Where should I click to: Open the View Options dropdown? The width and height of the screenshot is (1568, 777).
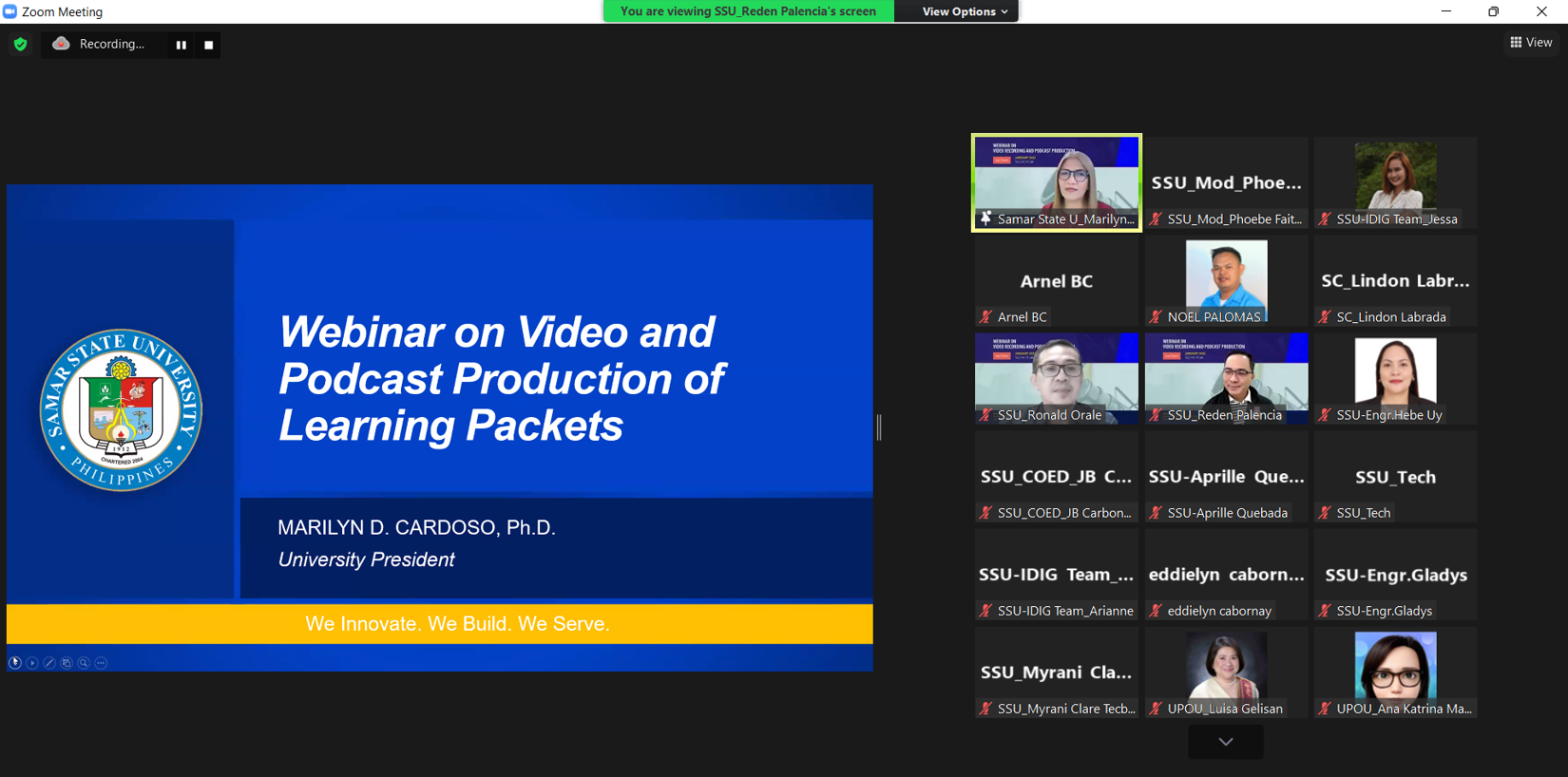click(x=964, y=11)
